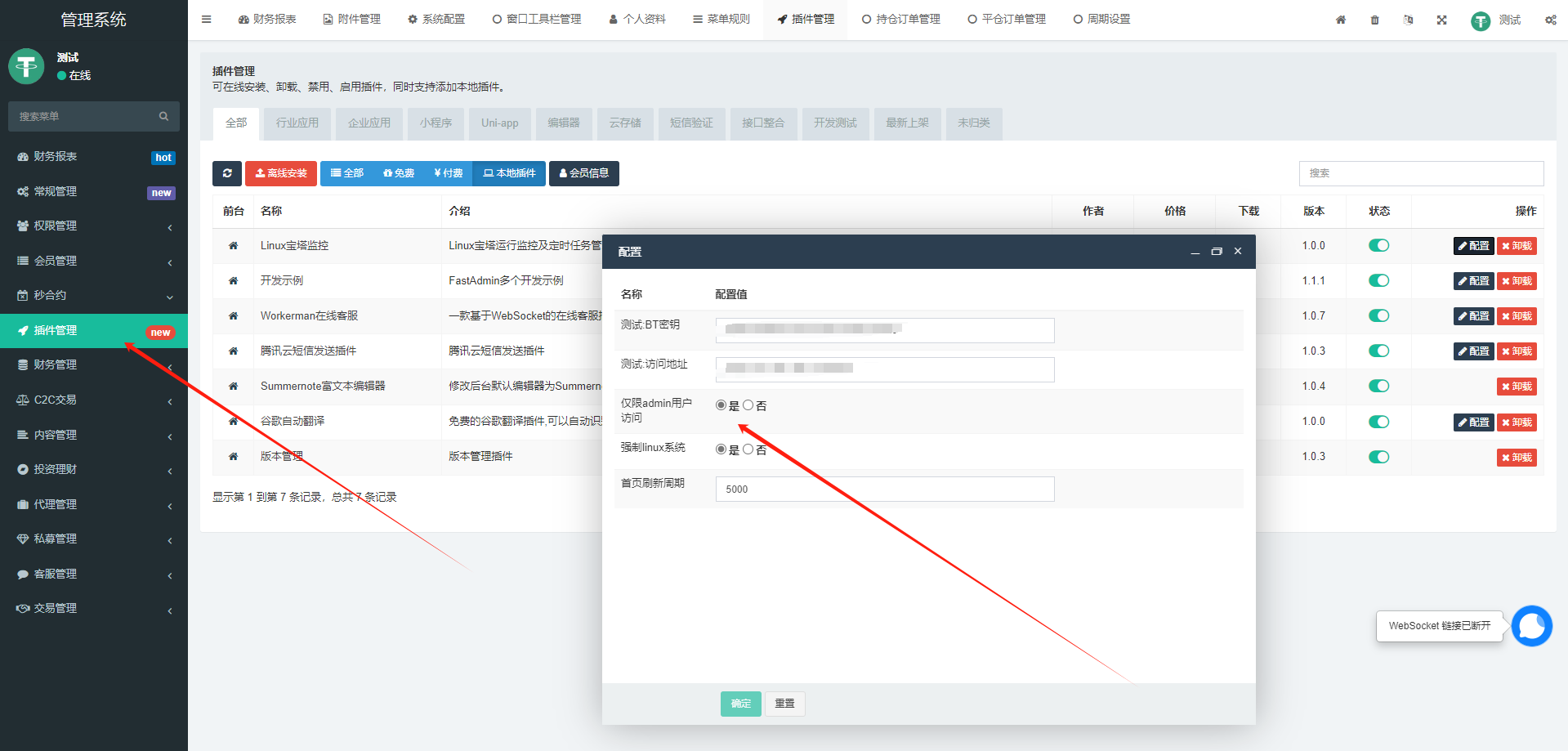Image resolution: width=1568 pixels, height=751 pixels.
Task: Open the 系统配置 top tab
Action: [436, 19]
